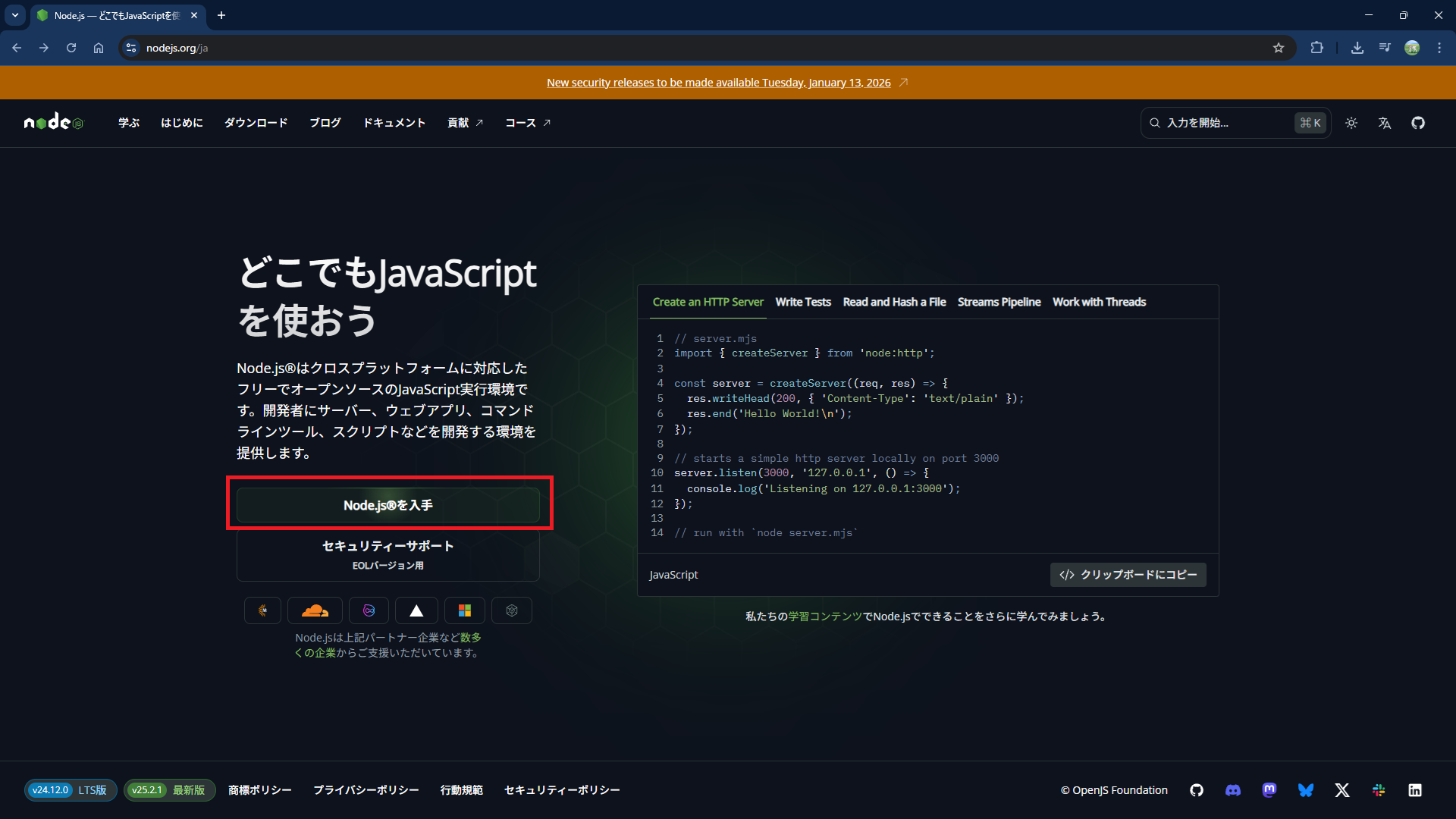Open the security releases announcement banner link
Screen dimensions: 1456x819
718,82
